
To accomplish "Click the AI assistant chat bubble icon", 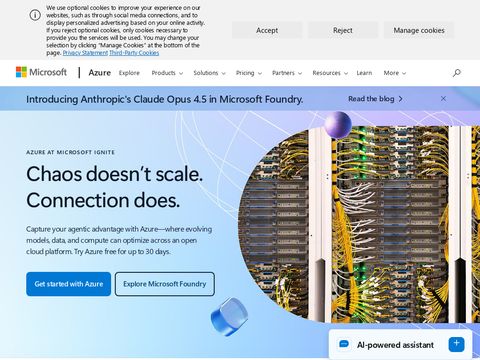I will coord(344,344).
